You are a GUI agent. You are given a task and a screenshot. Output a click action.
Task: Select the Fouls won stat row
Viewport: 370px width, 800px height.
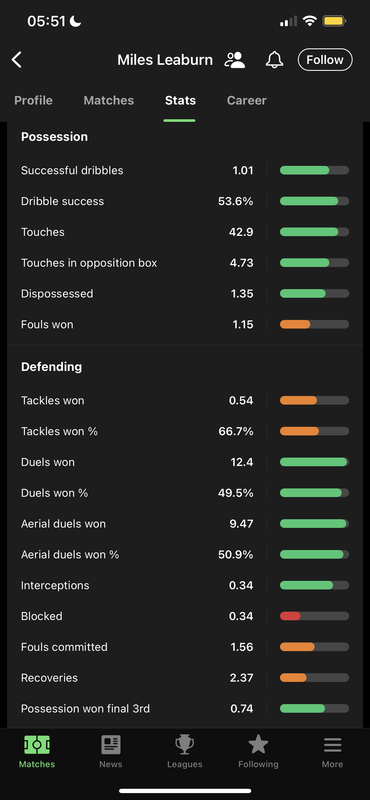[x=185, y=324]
